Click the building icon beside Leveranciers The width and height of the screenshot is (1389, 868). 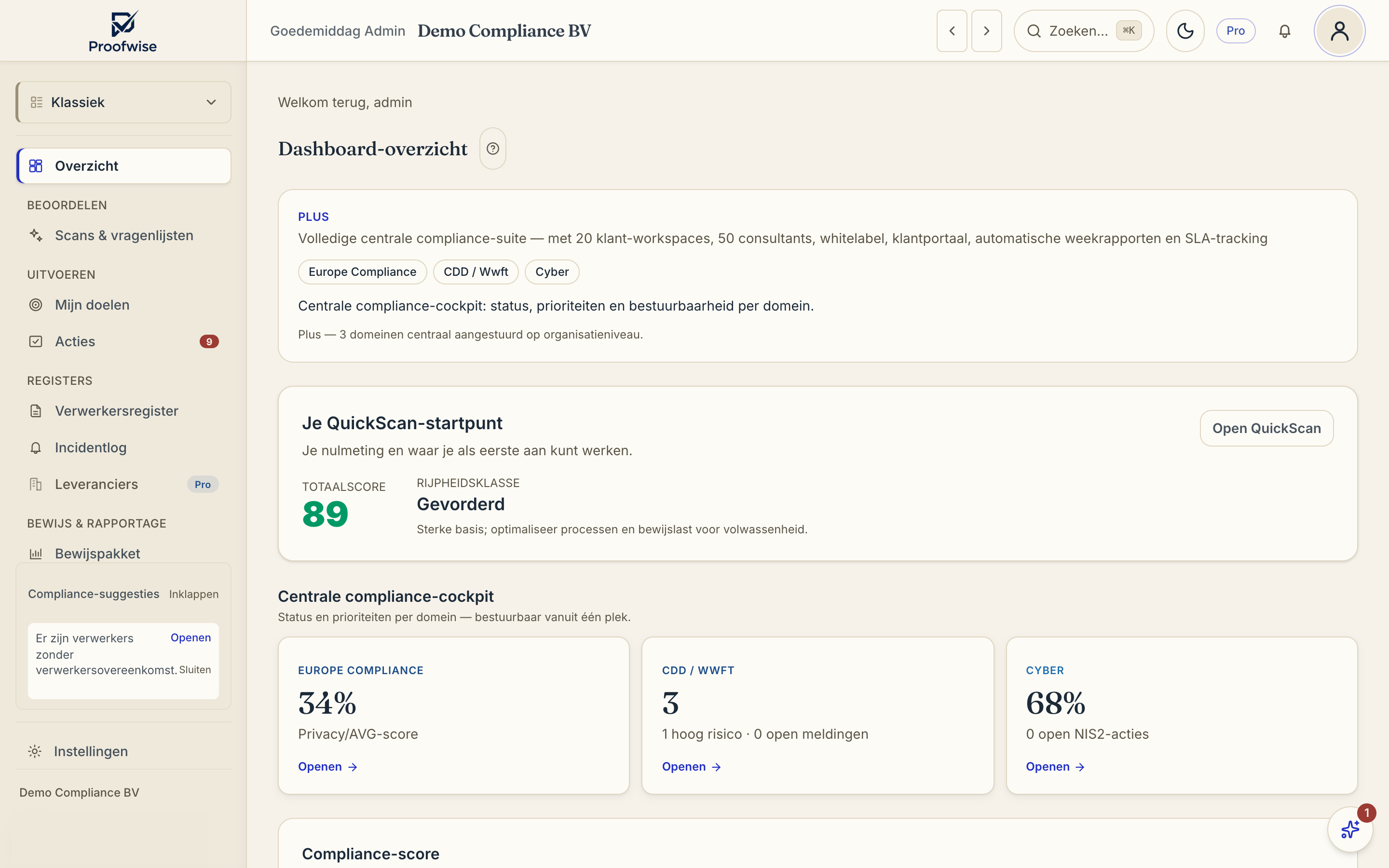(36, 485)
